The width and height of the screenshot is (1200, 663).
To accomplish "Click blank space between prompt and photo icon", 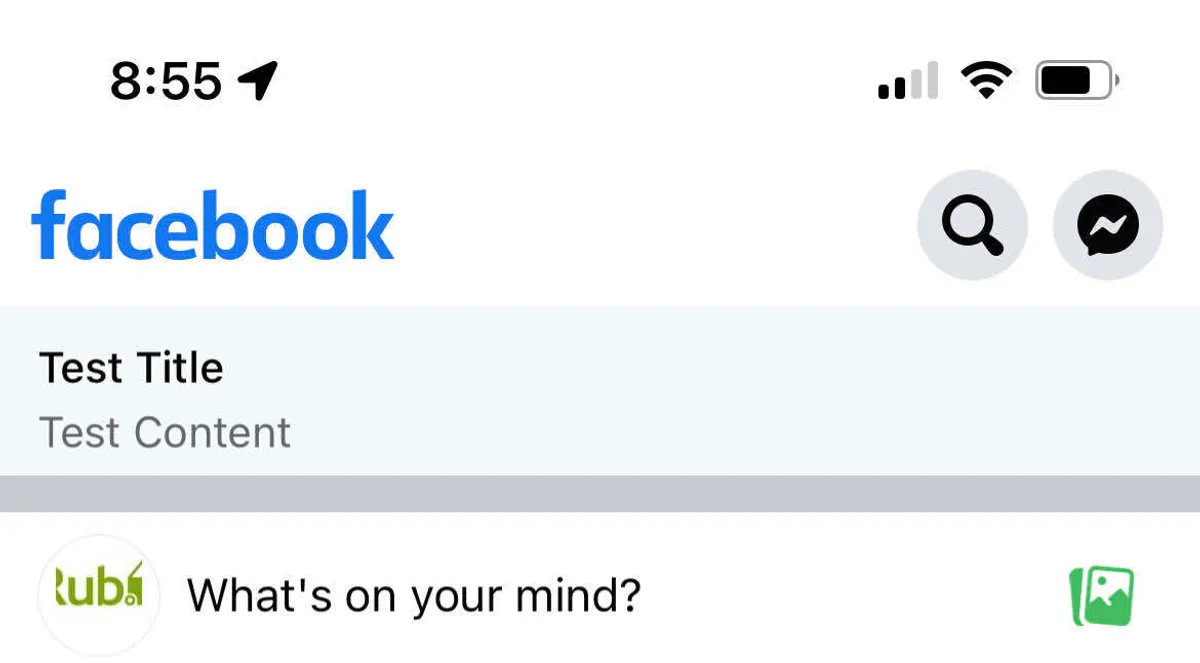I will tap(850, 596).
